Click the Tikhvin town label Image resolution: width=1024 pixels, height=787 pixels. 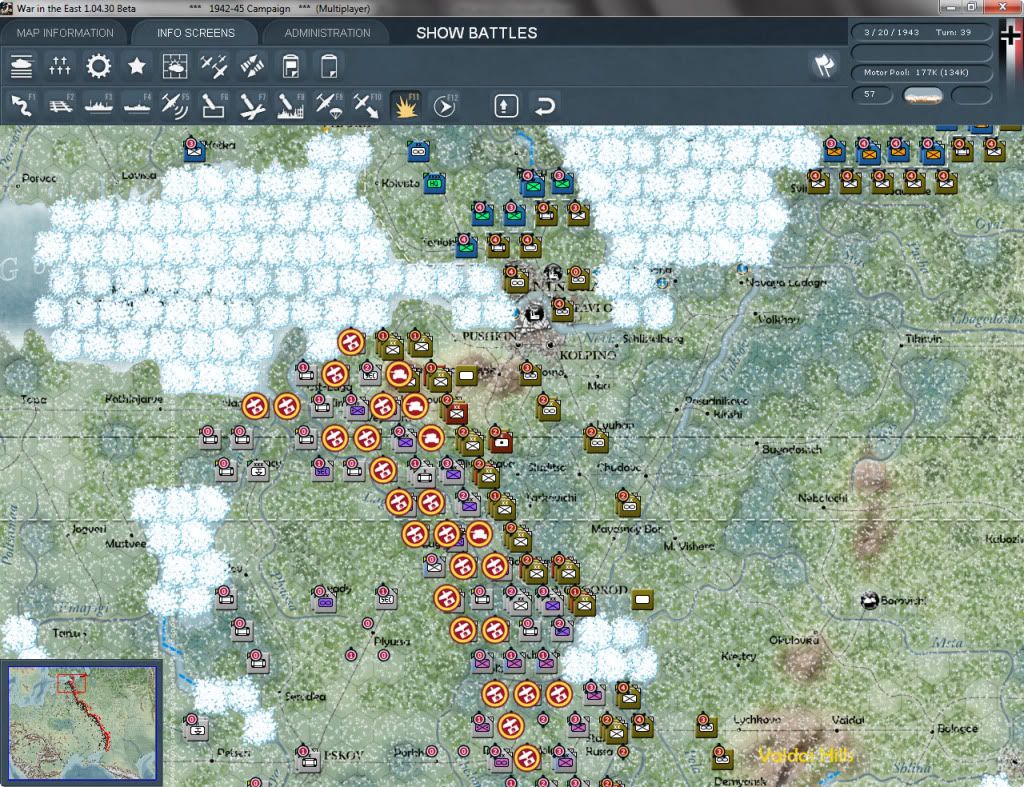[x=923, y=339]
